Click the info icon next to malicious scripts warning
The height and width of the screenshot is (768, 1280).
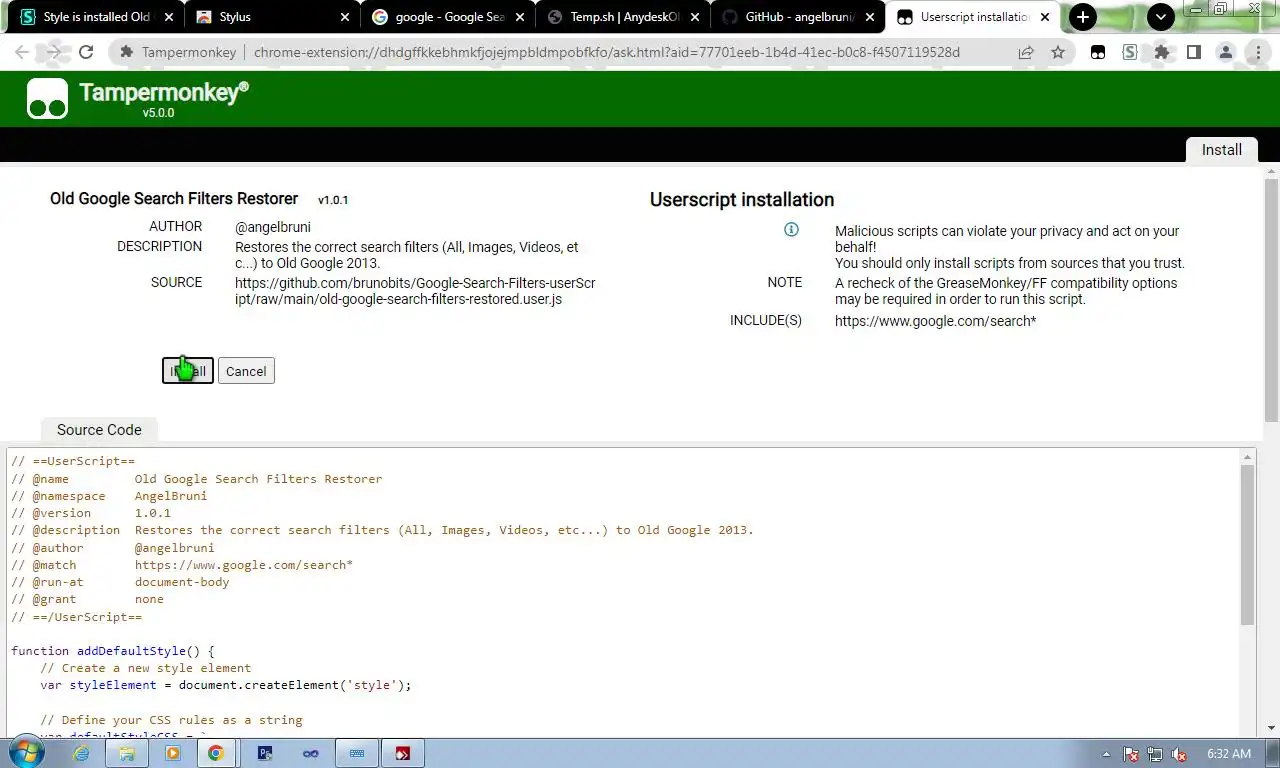[x=791, y=230]
